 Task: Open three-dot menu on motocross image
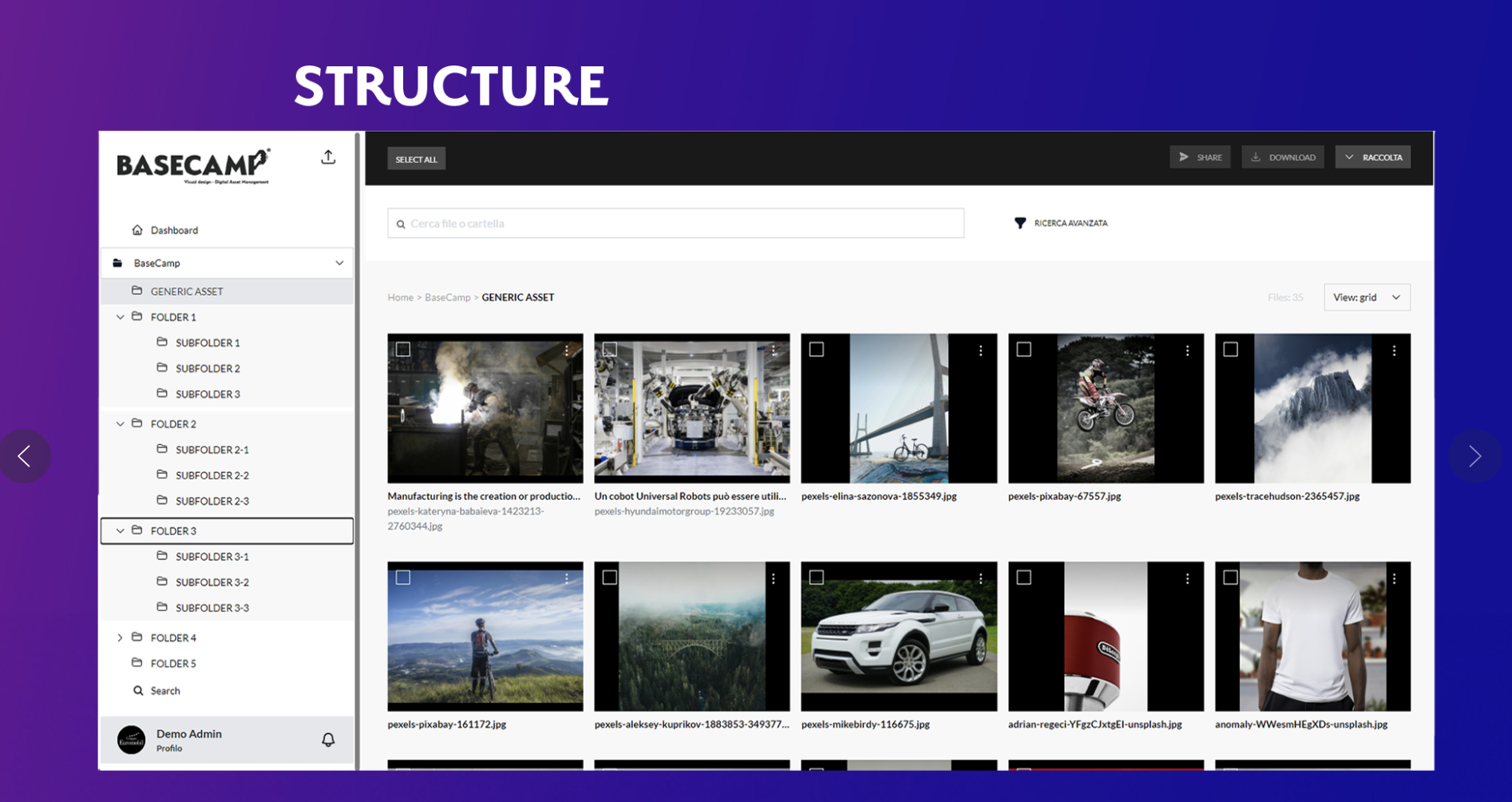tap(1187, 351)
